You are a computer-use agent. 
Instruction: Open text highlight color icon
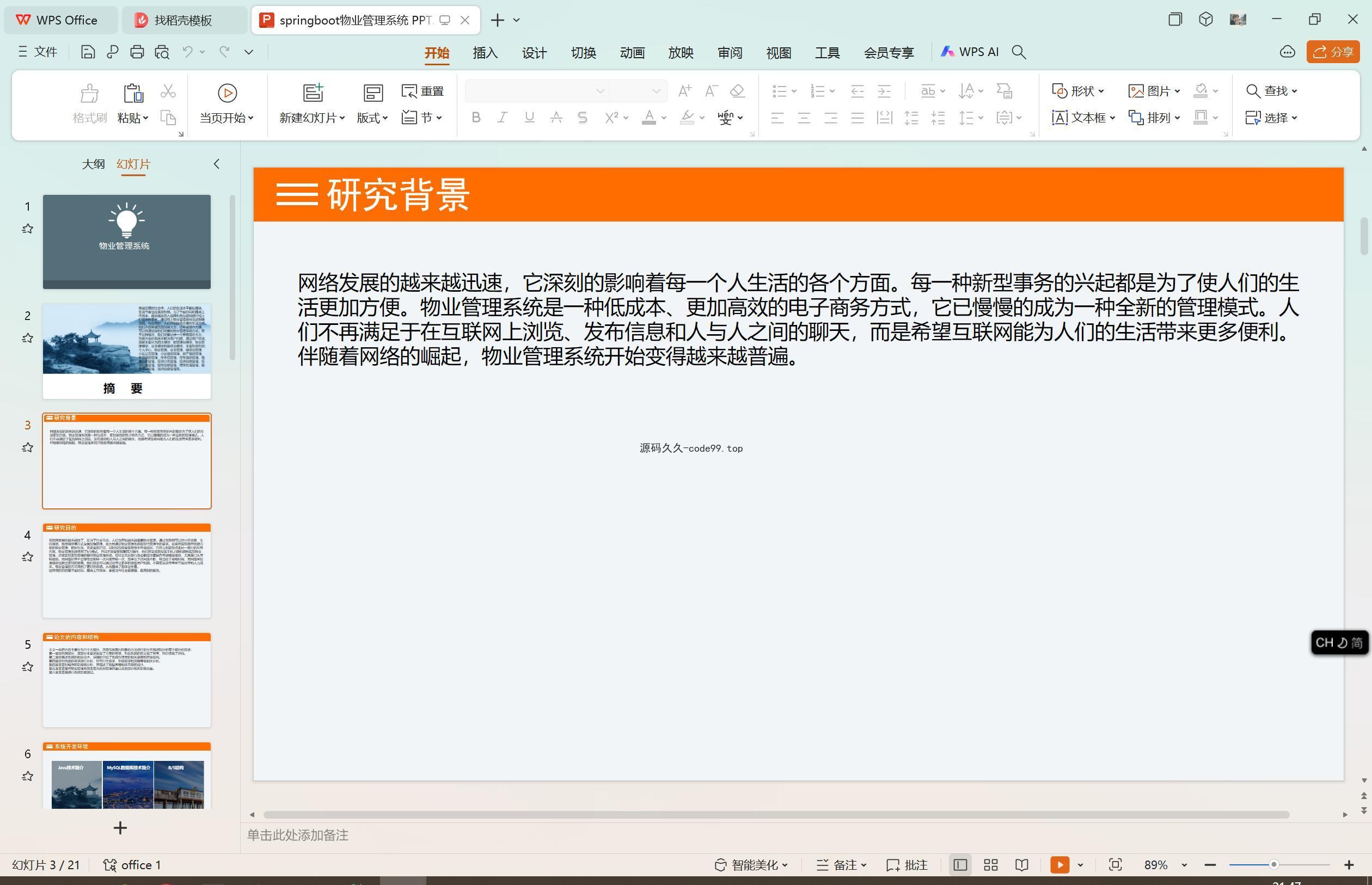687,118
